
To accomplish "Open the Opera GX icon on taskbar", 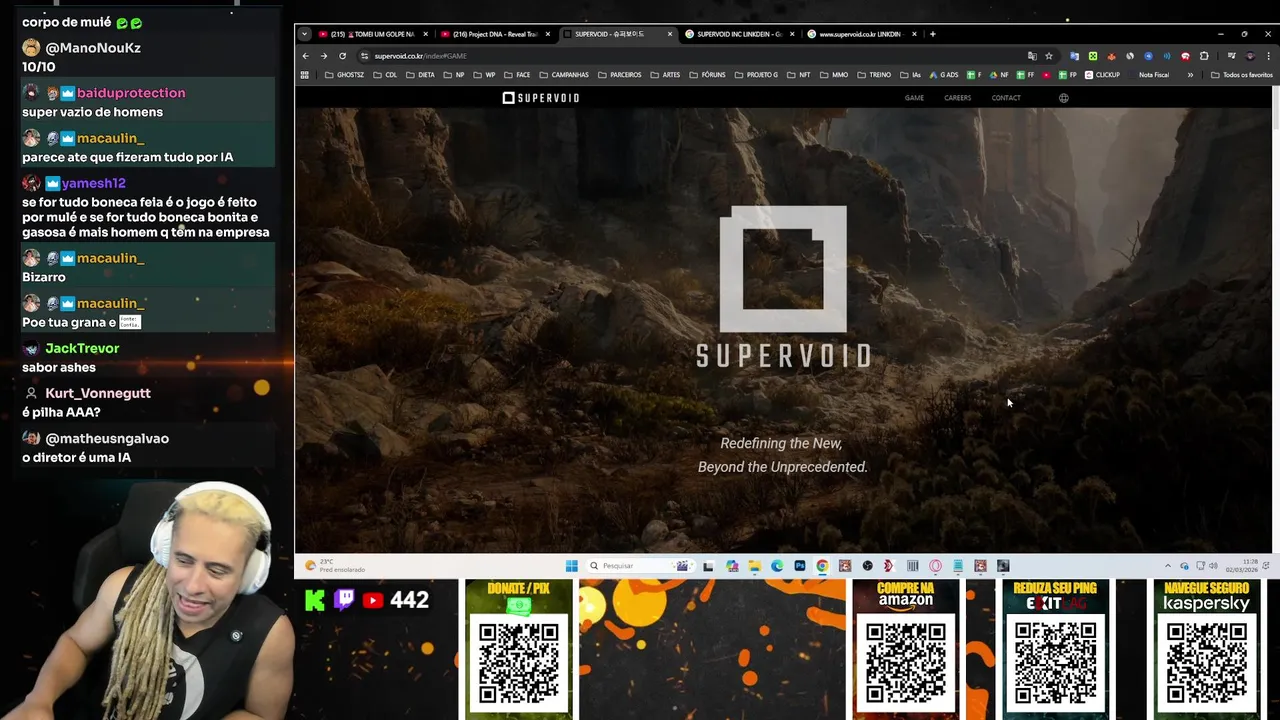I will click(935, 566).
